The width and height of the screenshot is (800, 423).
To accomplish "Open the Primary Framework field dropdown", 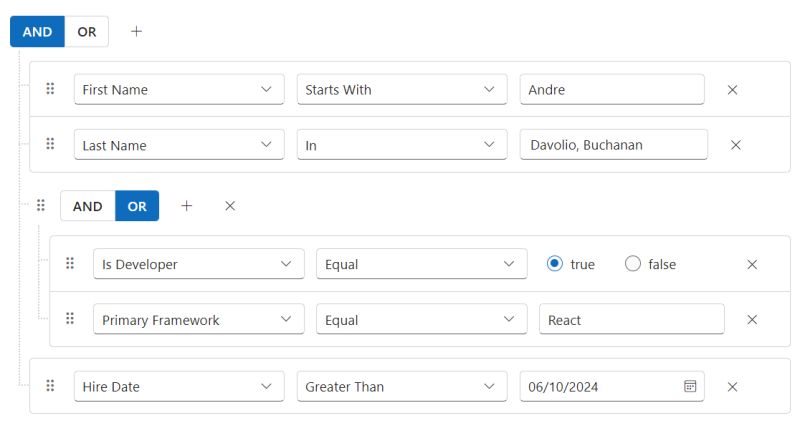I will [199, 319].
